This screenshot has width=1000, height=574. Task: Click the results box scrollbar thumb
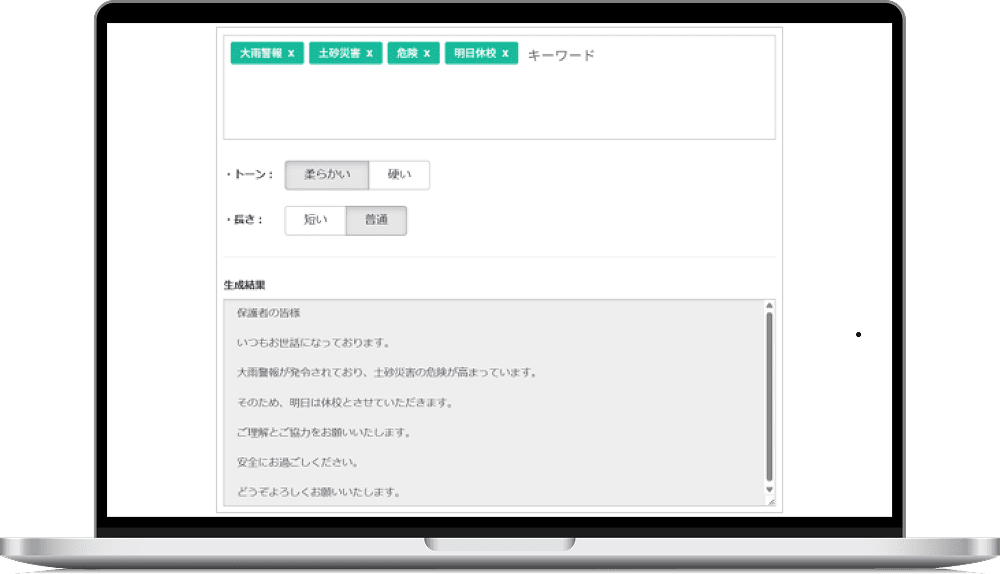(769, 397)
